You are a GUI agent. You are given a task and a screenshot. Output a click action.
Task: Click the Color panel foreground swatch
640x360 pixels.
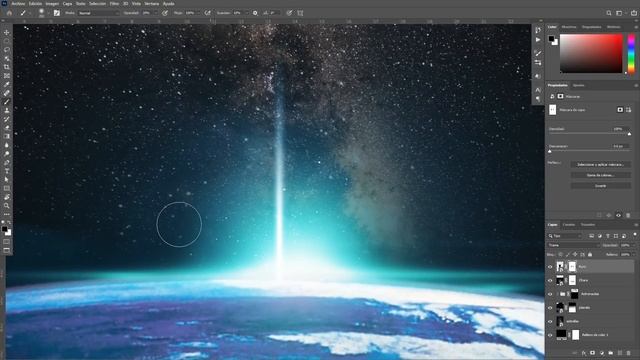tap(551, 38)
